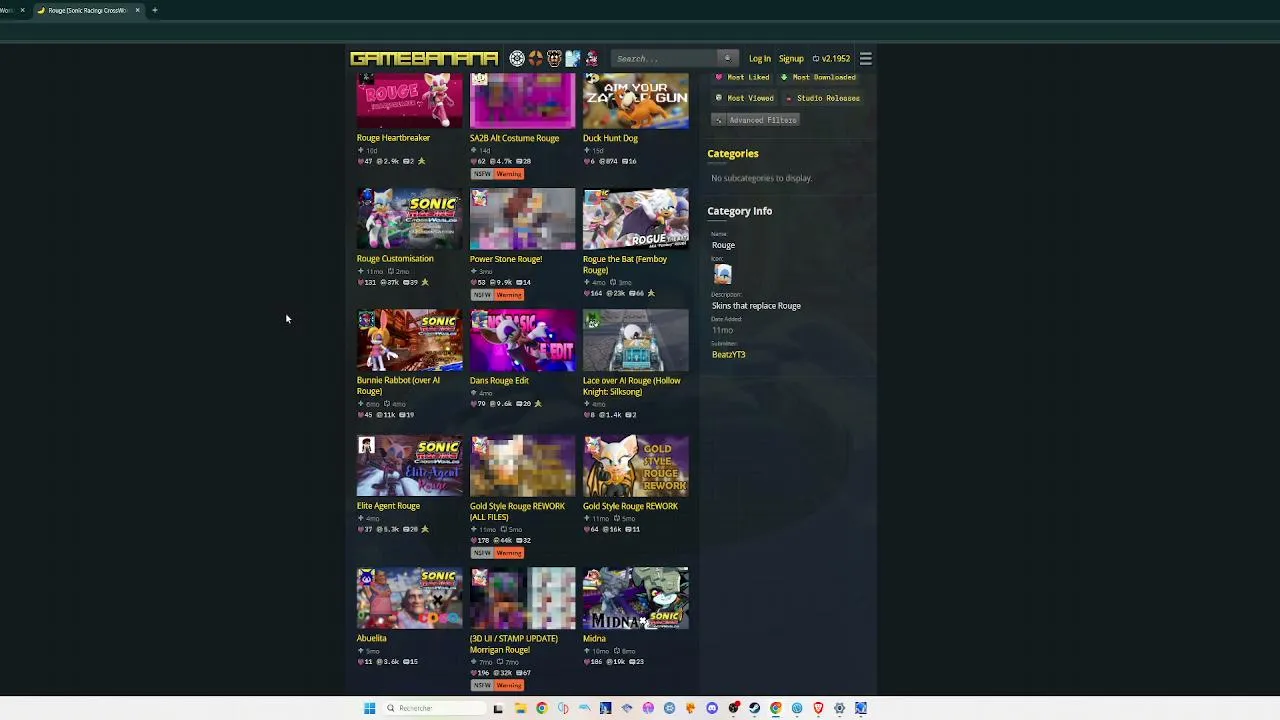The image size is (1280, 720).
Task: Open Windows Start menu
Action: 369,708
